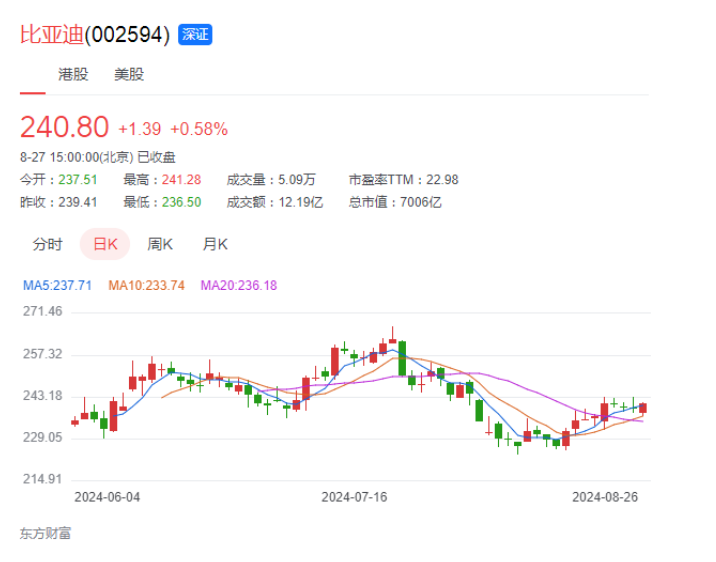Open the 比亚迪(002594) stock title
The height and width of the screenshot is (562, 716).
point(95,35)
